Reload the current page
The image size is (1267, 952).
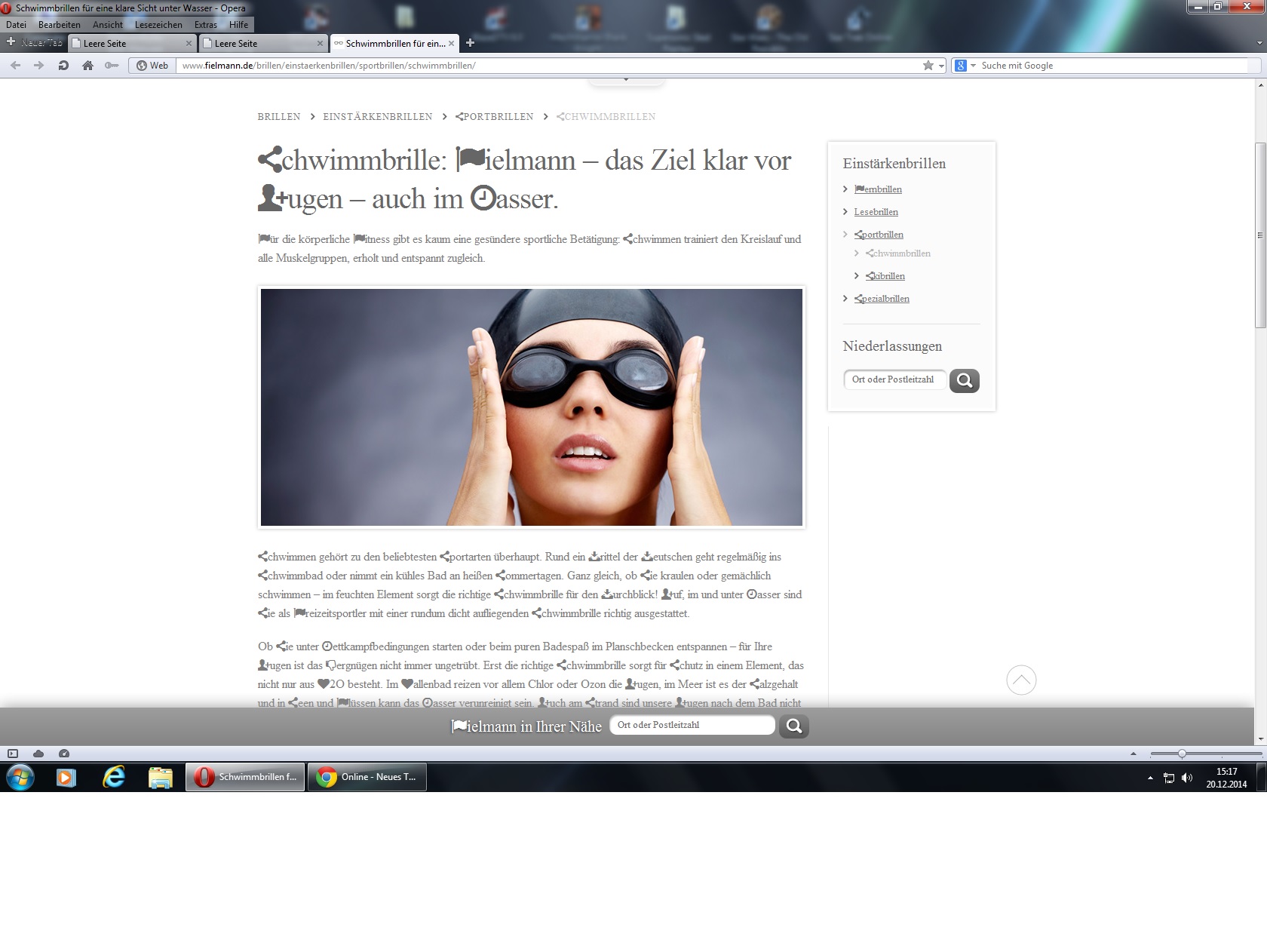63,66
